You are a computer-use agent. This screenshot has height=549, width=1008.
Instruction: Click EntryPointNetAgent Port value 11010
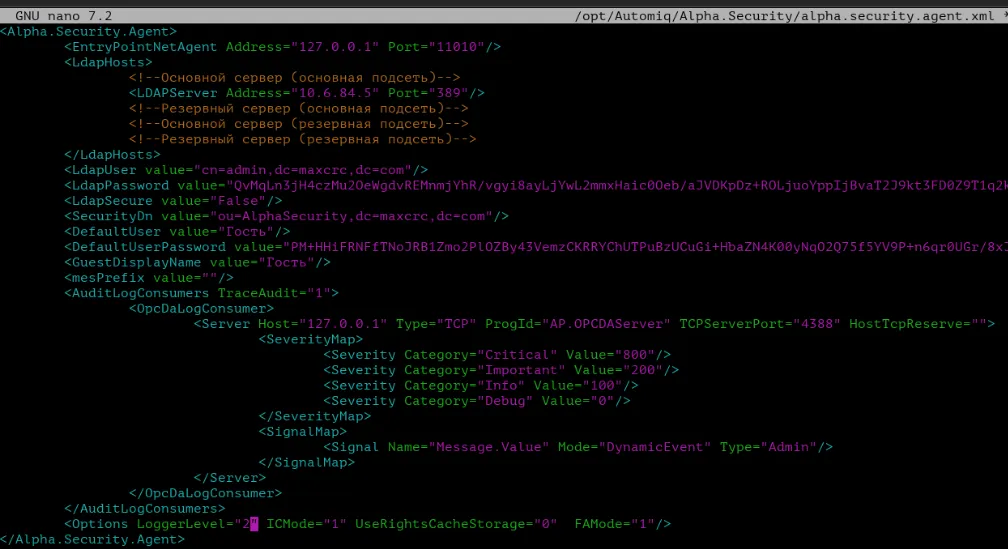pos(456,47)
